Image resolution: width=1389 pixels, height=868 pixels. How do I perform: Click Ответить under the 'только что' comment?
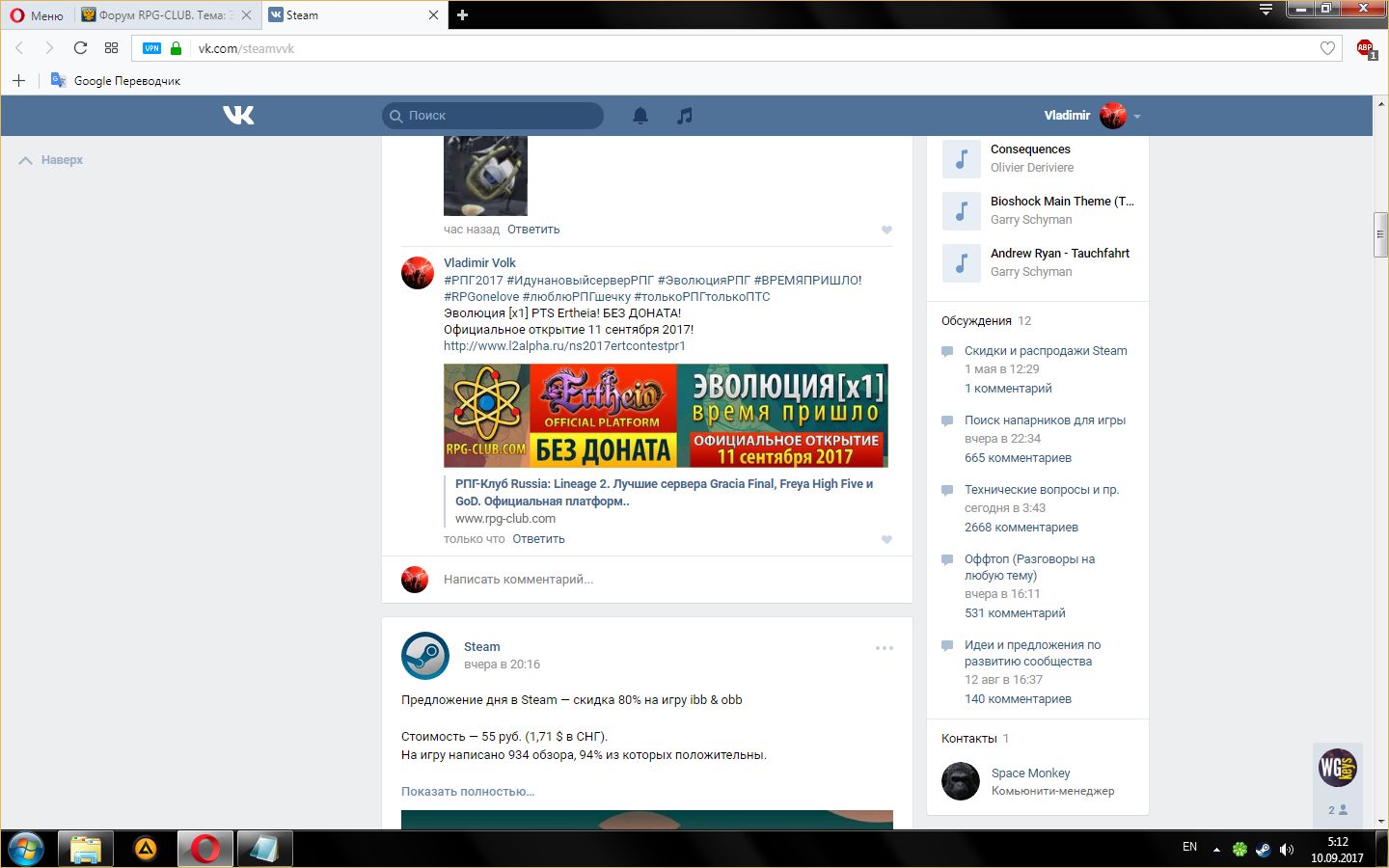click(538, 539)
